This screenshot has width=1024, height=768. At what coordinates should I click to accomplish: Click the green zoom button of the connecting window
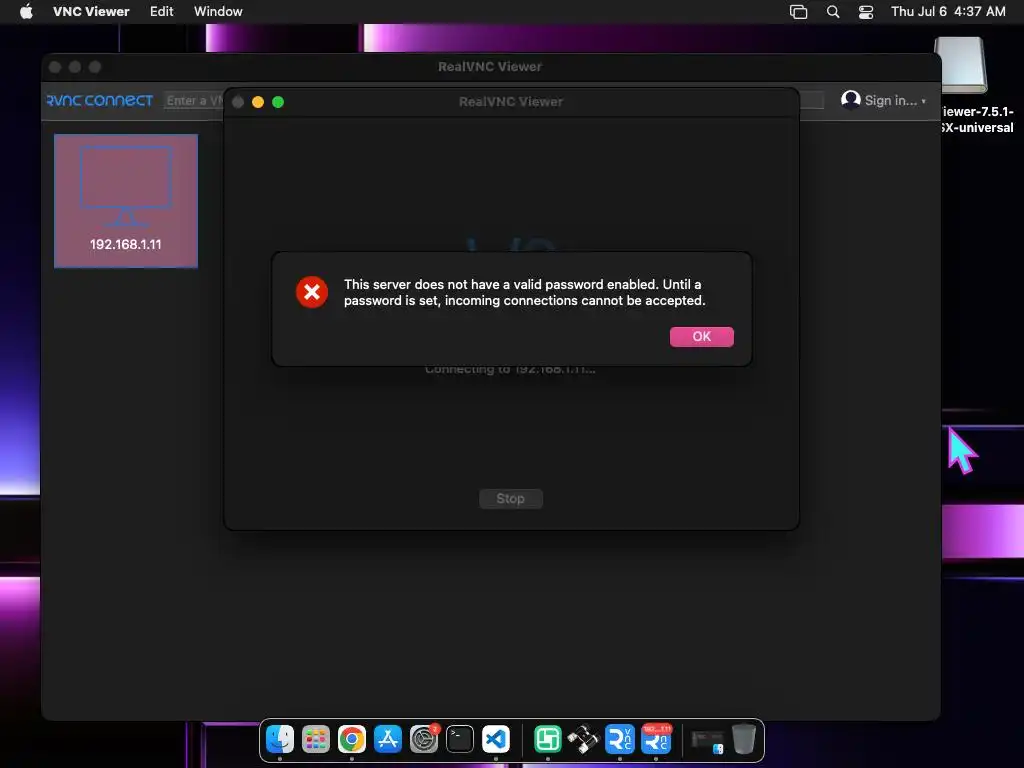pos(278,102)
